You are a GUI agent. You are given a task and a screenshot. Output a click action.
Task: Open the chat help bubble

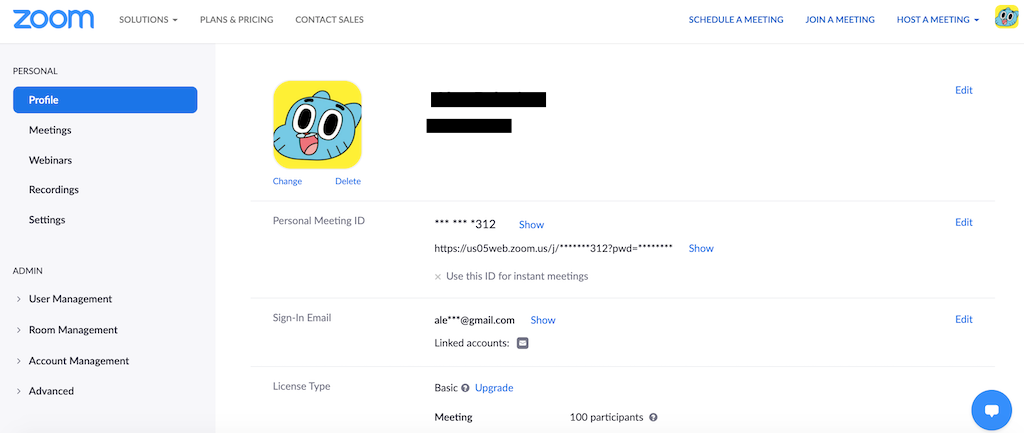pos(991,410)
